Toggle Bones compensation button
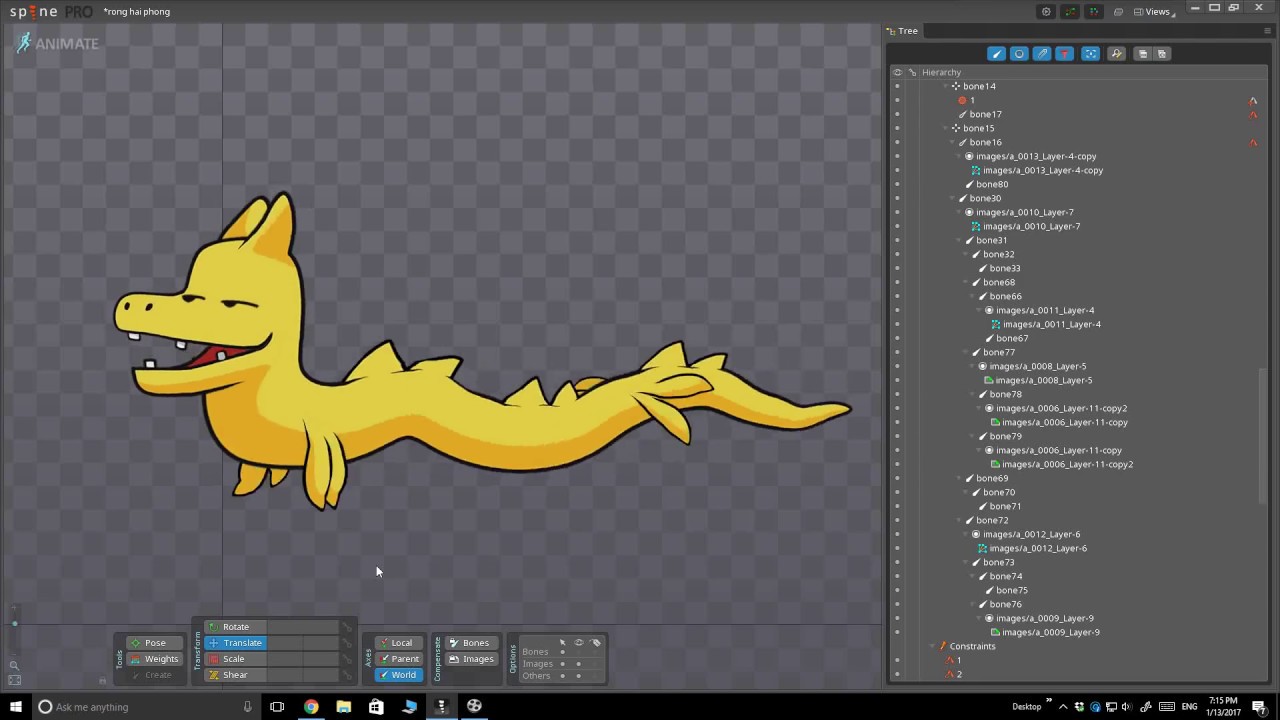This screenshot has height=720, width=1280. [x=469, y=643]
